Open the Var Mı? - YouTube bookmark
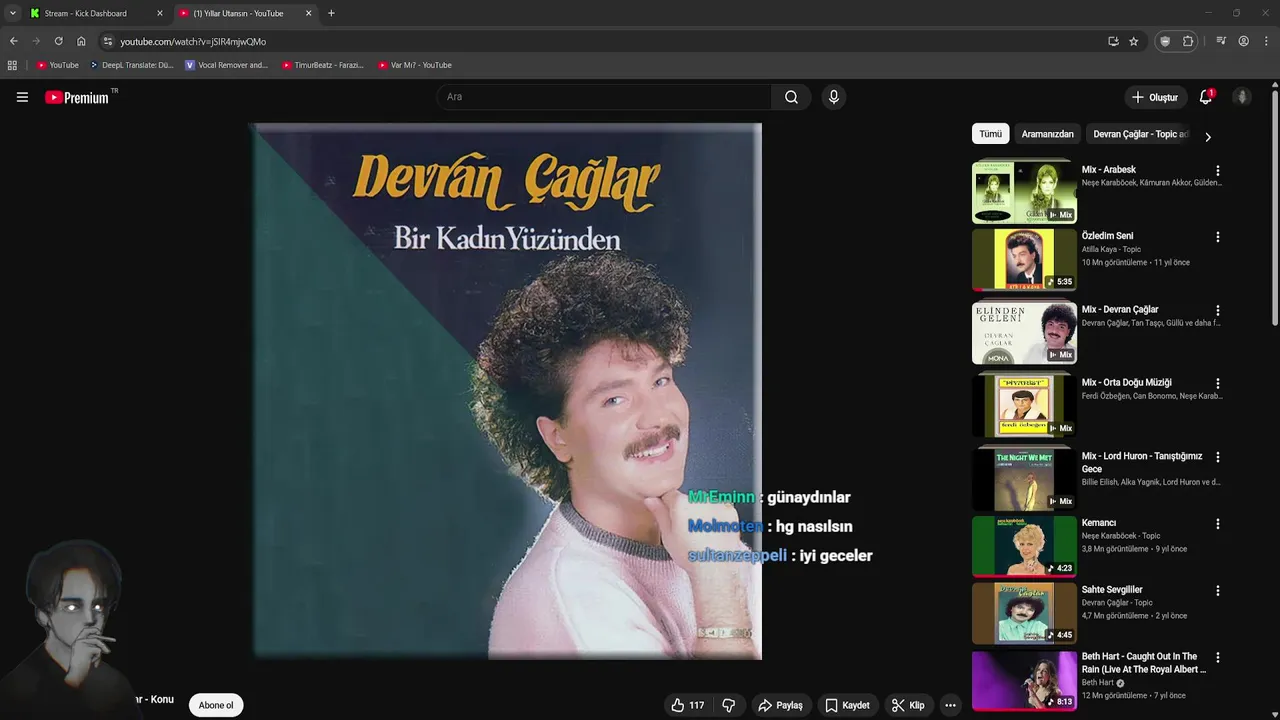This screenshot has height=720, width=1280. pyautogui.click(x=415, y=65)
